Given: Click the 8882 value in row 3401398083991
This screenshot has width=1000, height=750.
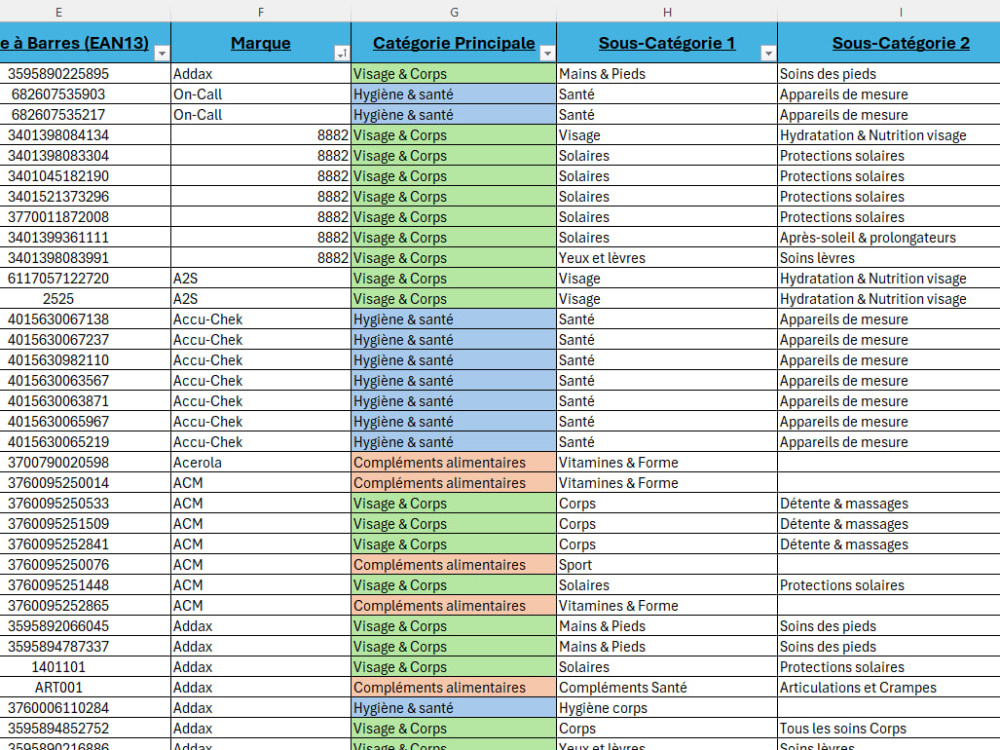Looking at the screenshot, I should coord(261,258).
